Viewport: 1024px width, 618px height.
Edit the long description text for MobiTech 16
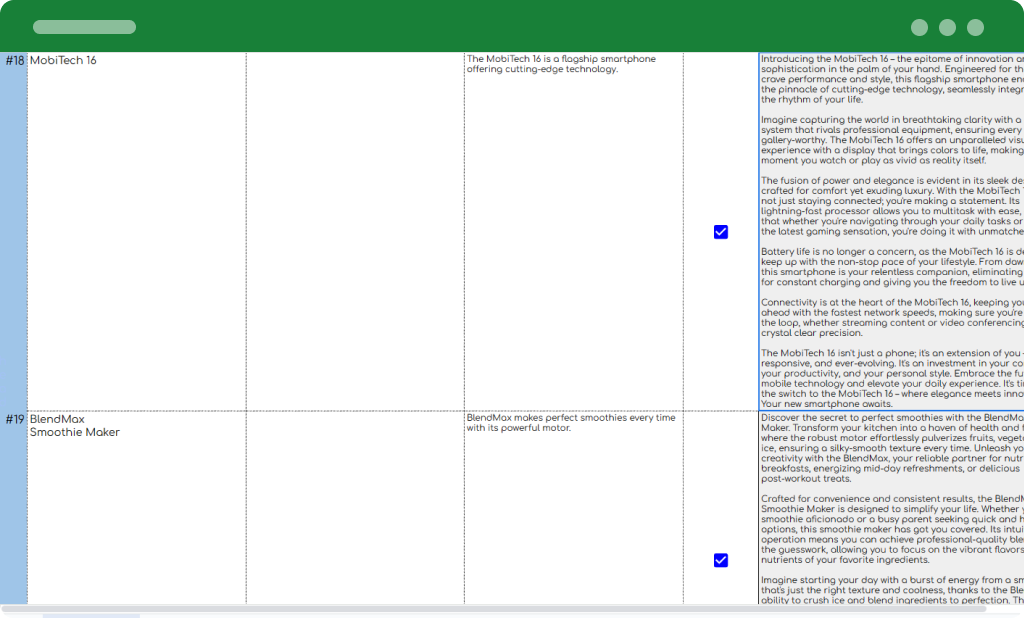click(x=891, y=231)
